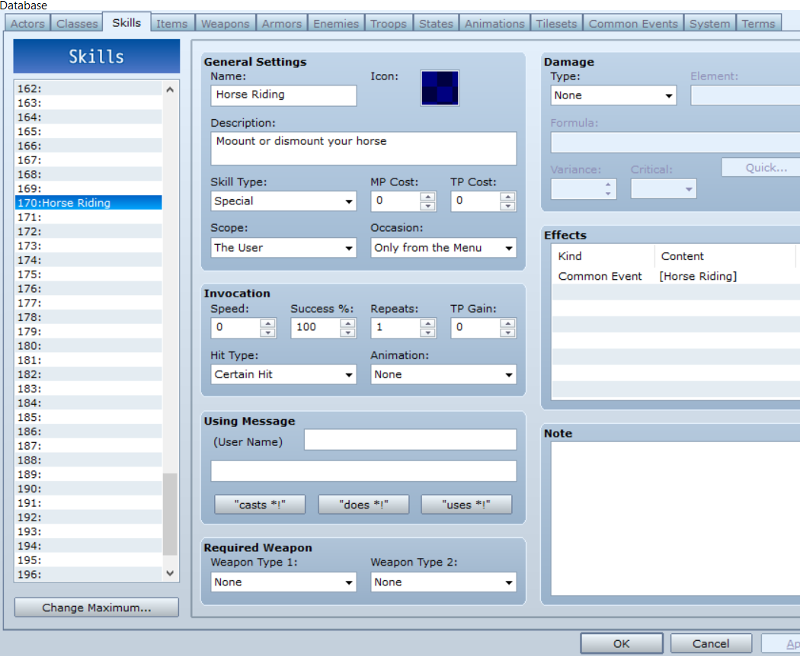Click the "uses *!" message button
The width and height of the screenshot is (800, 656).
(x=466, y=504)
